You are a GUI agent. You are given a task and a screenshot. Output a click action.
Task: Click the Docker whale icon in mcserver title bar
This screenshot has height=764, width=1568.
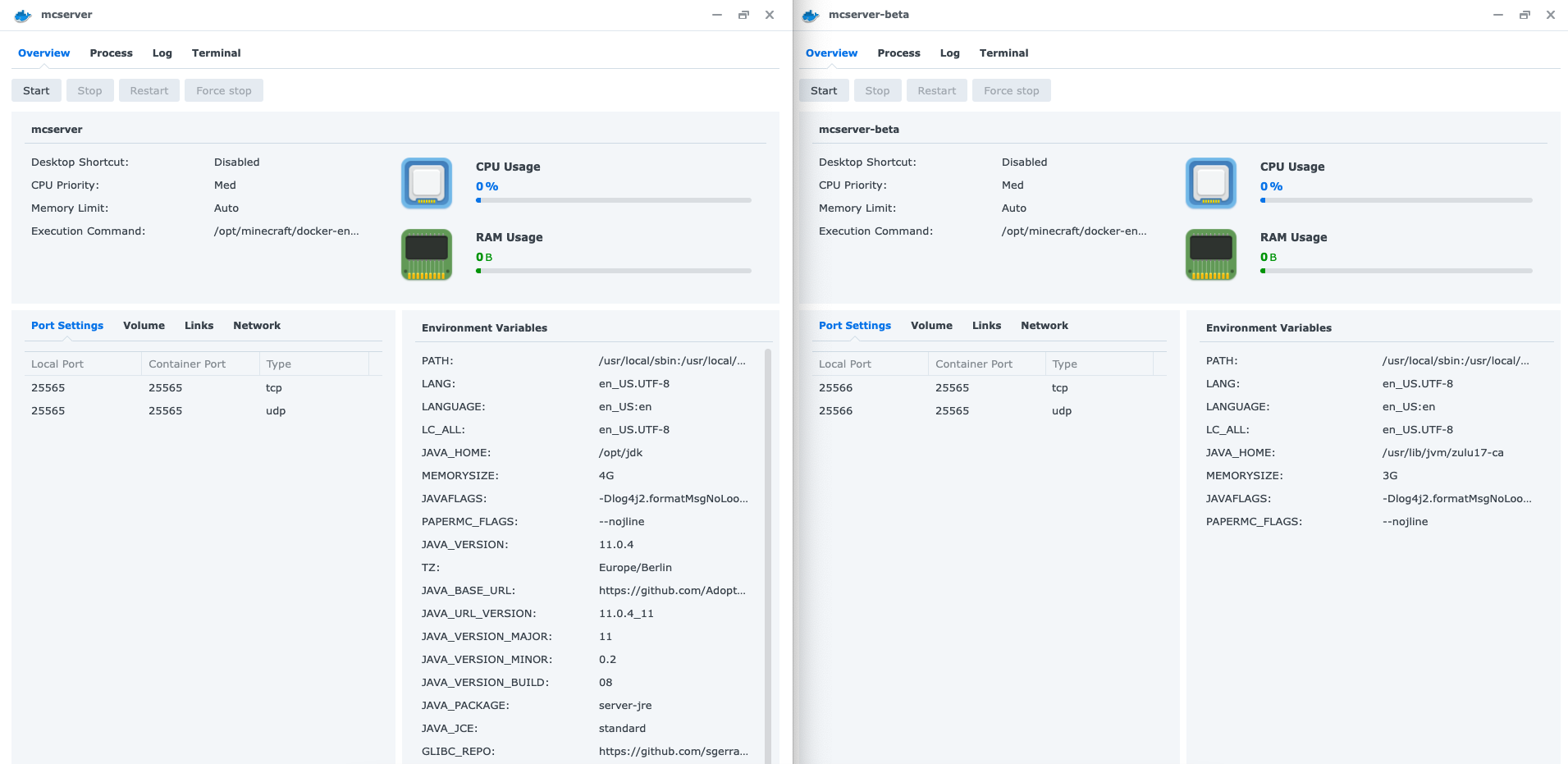(23, 15)
